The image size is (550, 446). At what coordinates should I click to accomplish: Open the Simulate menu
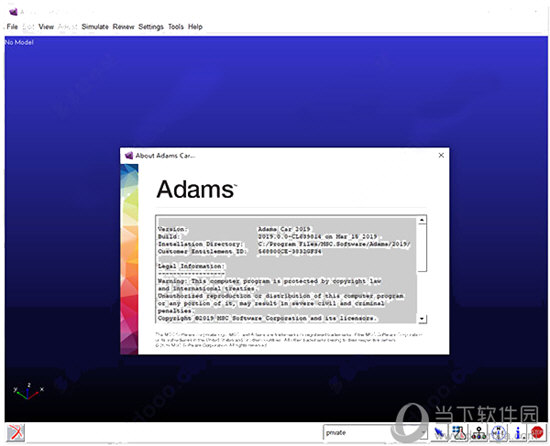(95, 27)
